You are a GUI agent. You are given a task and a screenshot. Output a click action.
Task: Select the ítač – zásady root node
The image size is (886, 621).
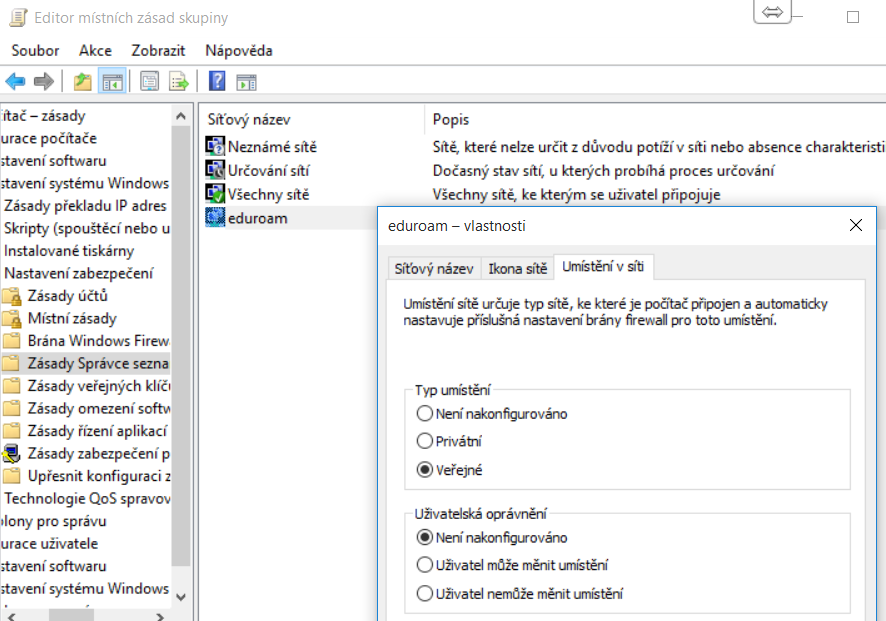[x=43, y=116]
